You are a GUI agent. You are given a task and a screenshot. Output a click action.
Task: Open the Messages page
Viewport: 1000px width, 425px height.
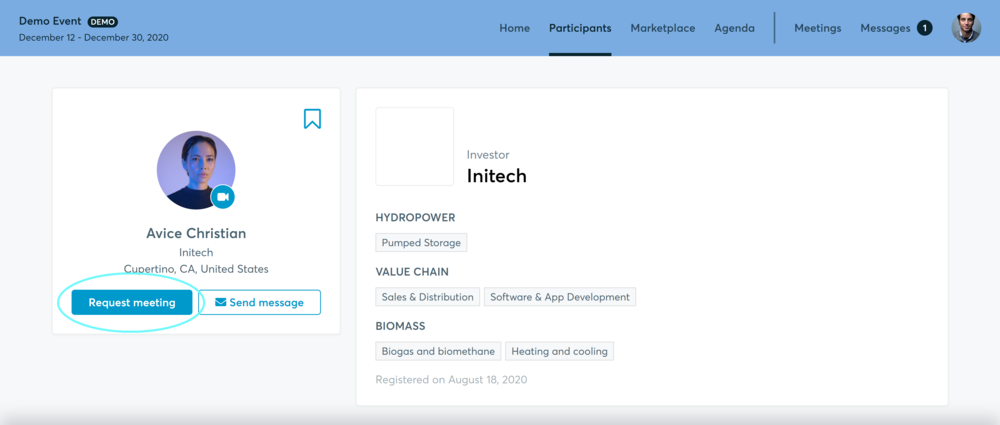click(885, 28)
